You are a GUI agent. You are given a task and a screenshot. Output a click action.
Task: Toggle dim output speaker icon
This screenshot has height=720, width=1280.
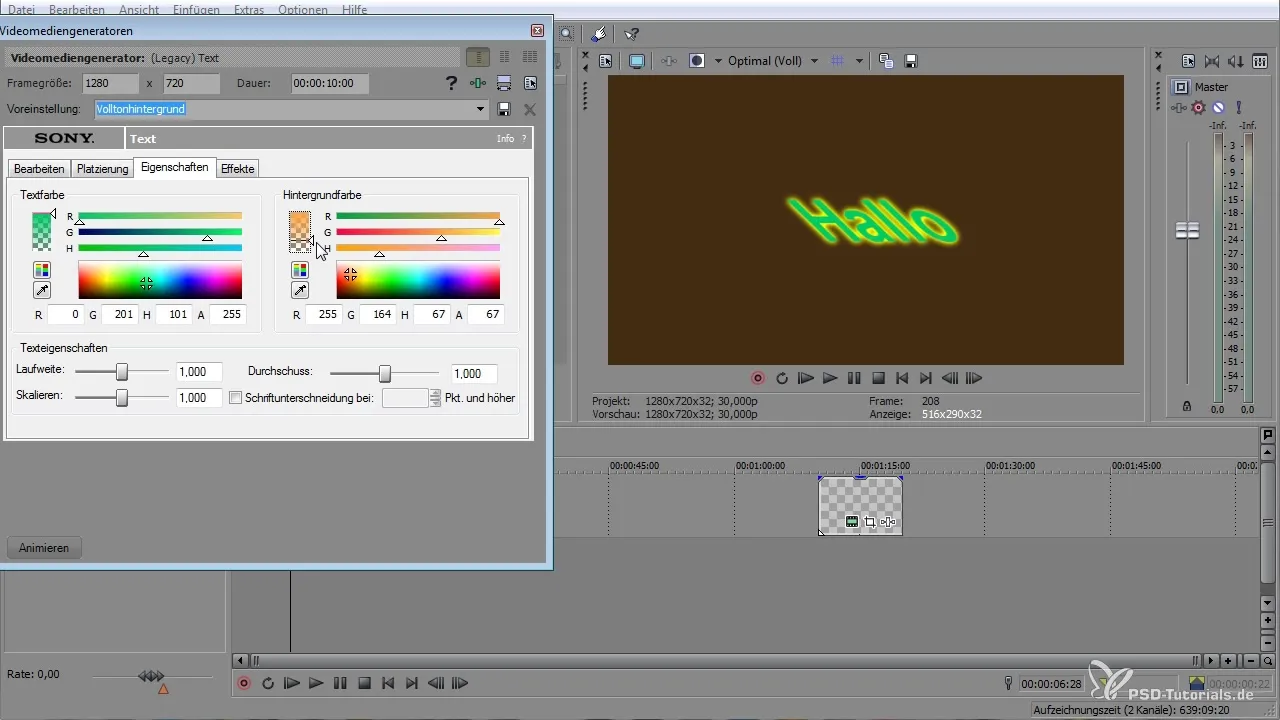(1236, 61)
